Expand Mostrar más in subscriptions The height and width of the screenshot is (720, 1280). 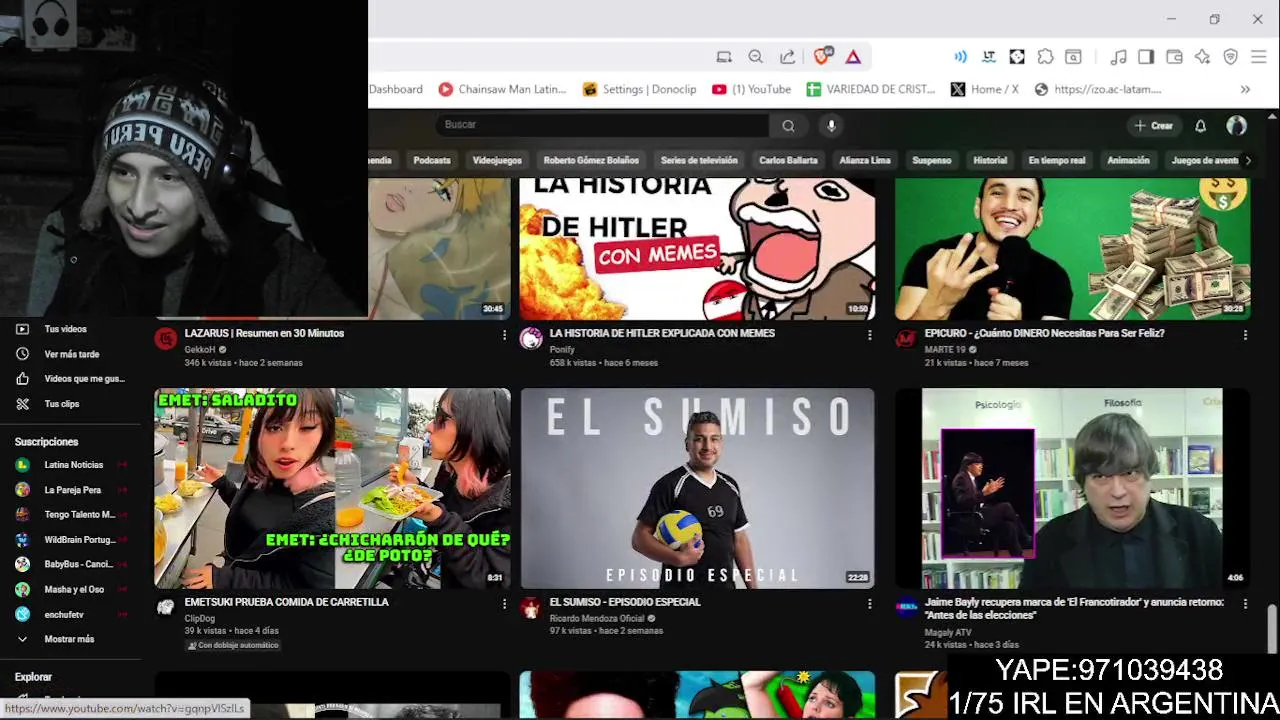[x=68, y=639]
